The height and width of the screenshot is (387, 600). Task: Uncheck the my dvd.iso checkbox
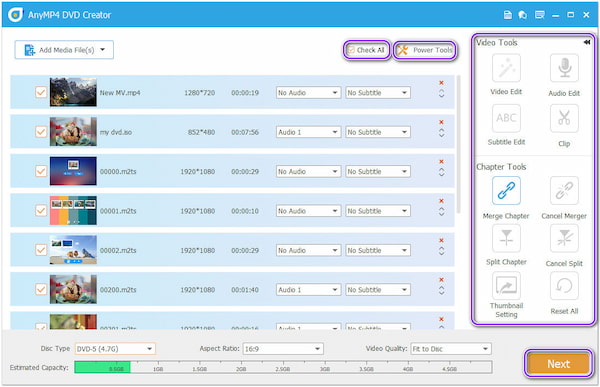point(41,132)
